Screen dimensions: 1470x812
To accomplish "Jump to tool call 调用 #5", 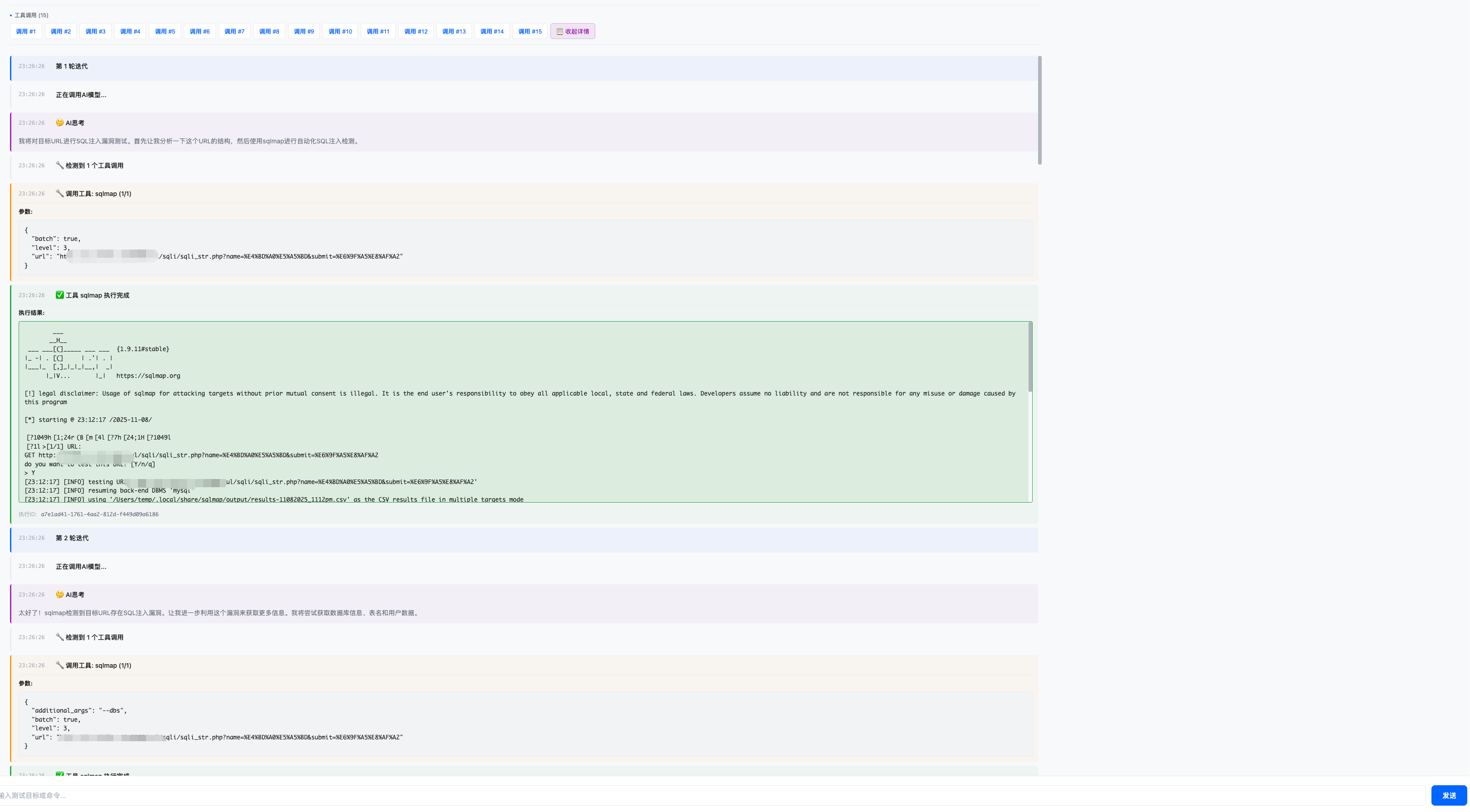I will click(165, 31).
